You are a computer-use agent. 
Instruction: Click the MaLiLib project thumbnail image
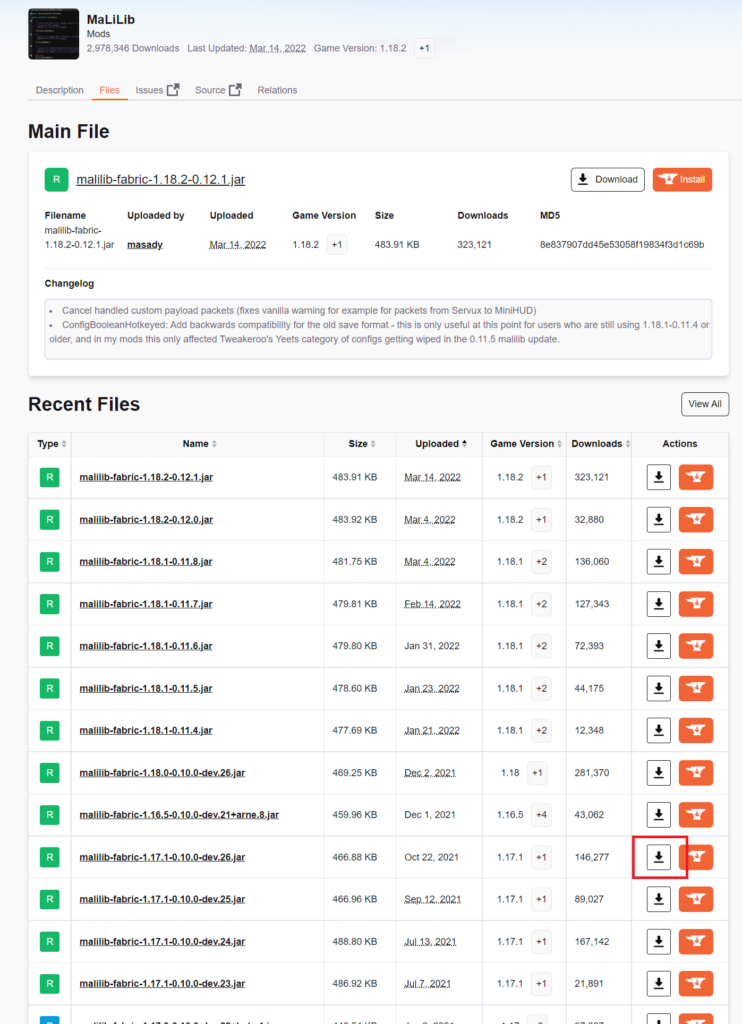point(54,33)
